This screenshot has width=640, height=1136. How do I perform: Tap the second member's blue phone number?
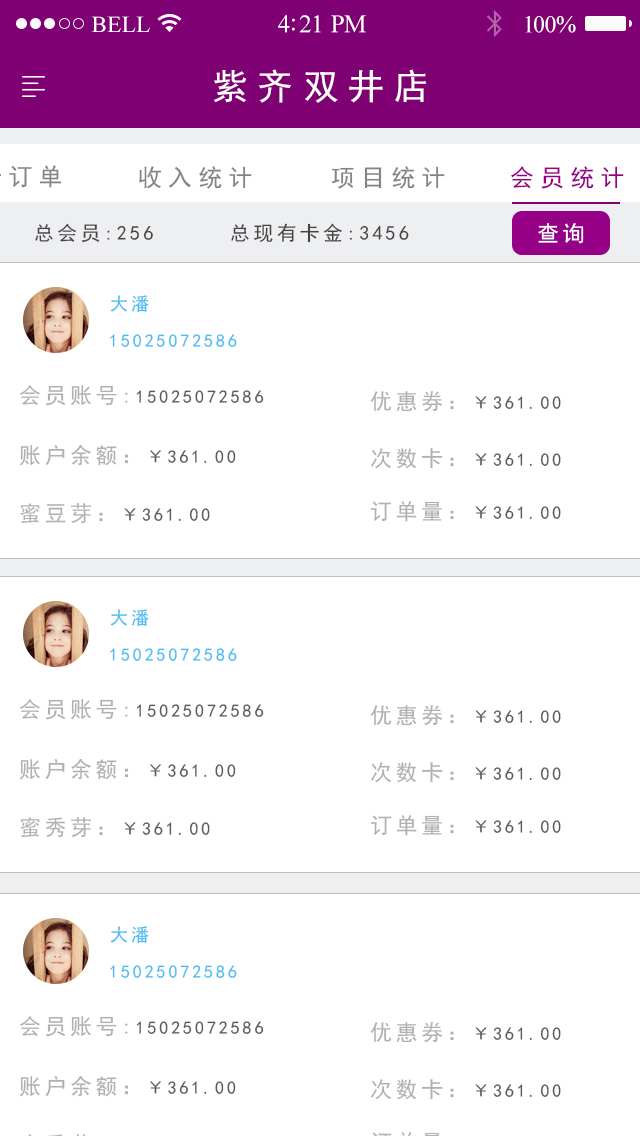[174, 655]
